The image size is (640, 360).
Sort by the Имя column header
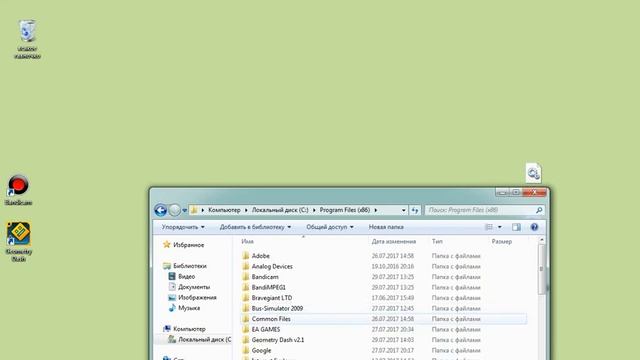tap(247, 242)
